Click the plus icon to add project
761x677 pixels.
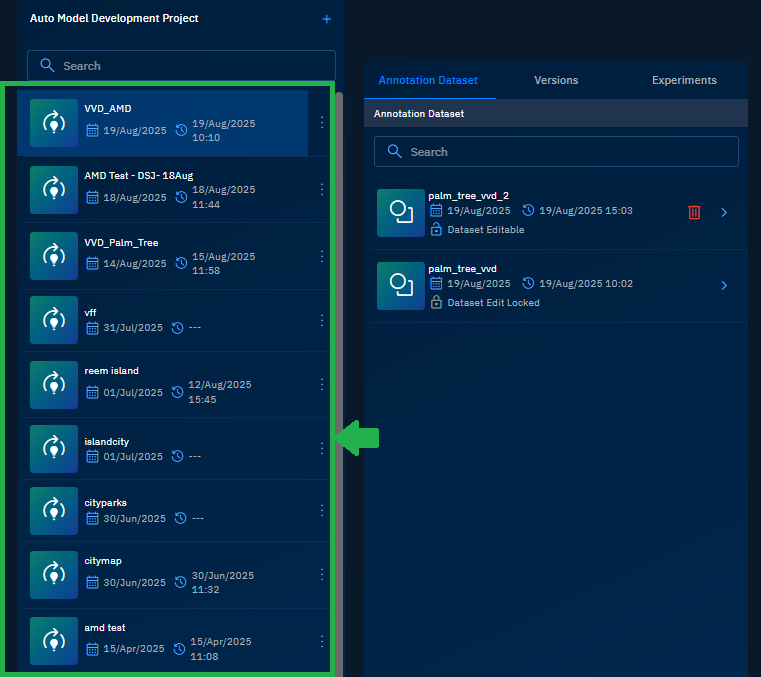click(326, 19)
